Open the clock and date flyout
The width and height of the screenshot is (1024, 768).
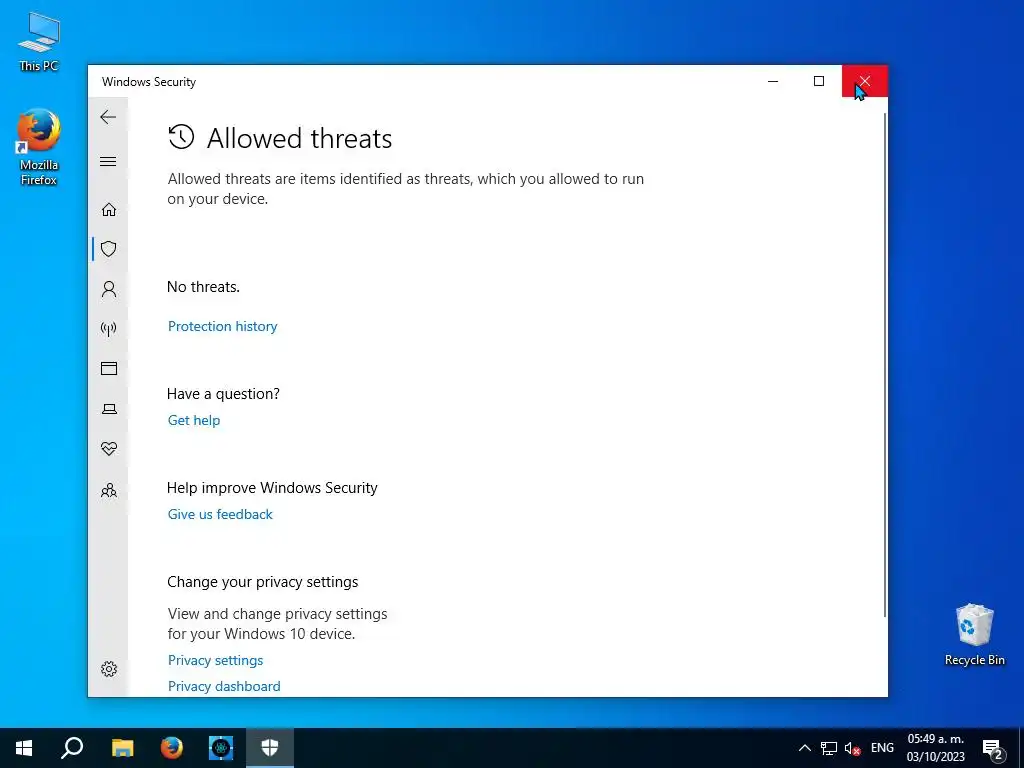[935, 748]
